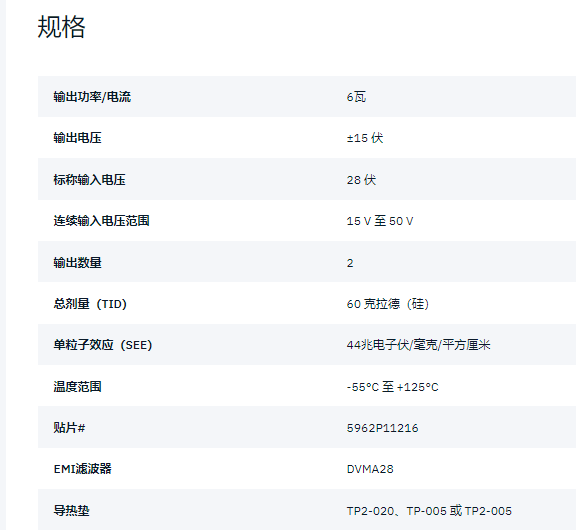
Task: Click the 单粒子效应 (SEE) label
Action: click(103, 345)
